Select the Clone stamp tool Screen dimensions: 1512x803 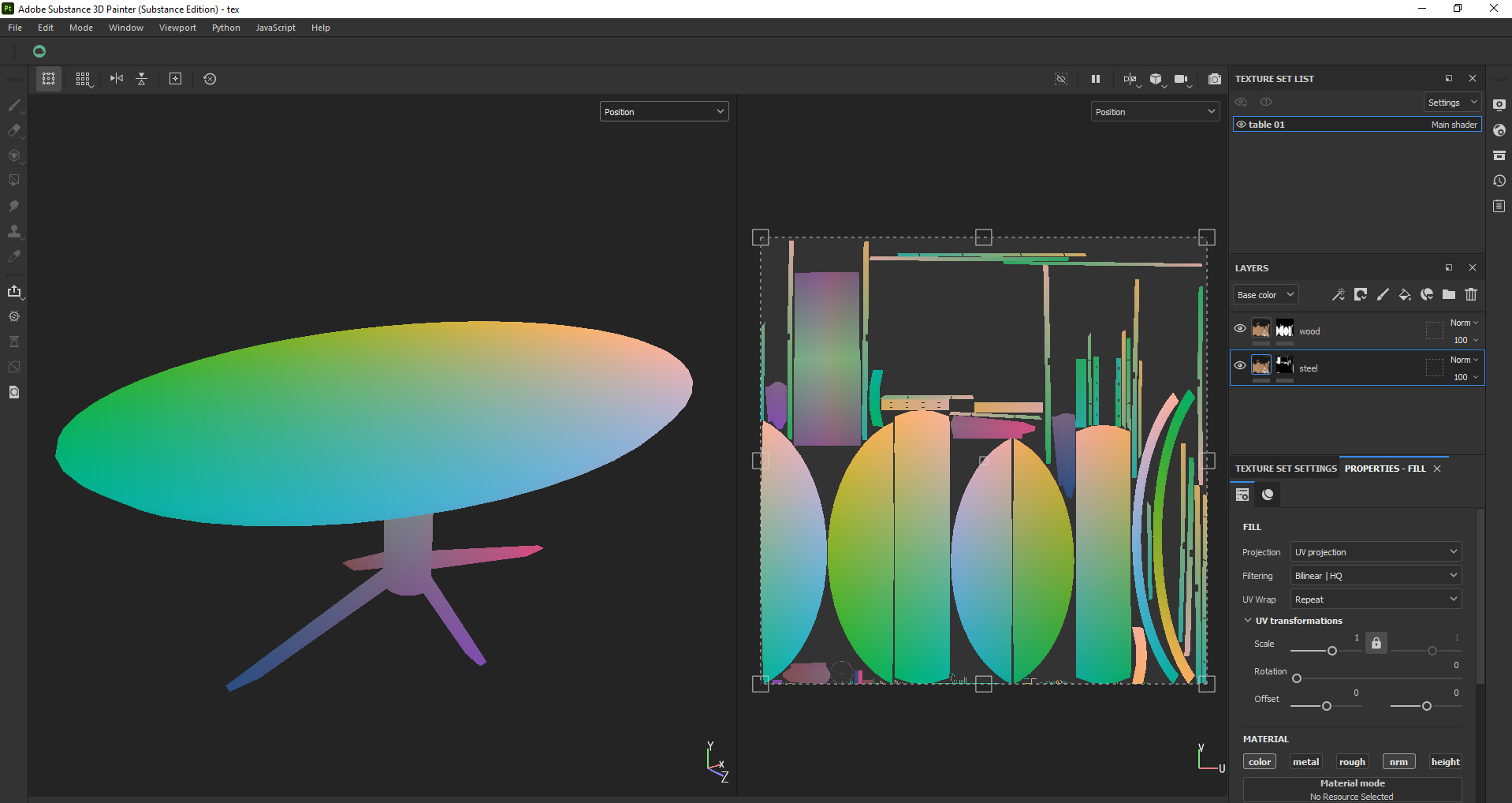coord(14,231)
